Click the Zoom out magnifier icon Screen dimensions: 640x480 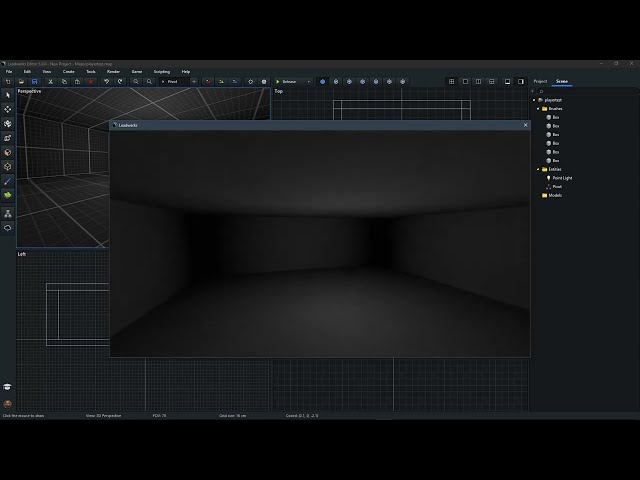[x=136, y=82]
